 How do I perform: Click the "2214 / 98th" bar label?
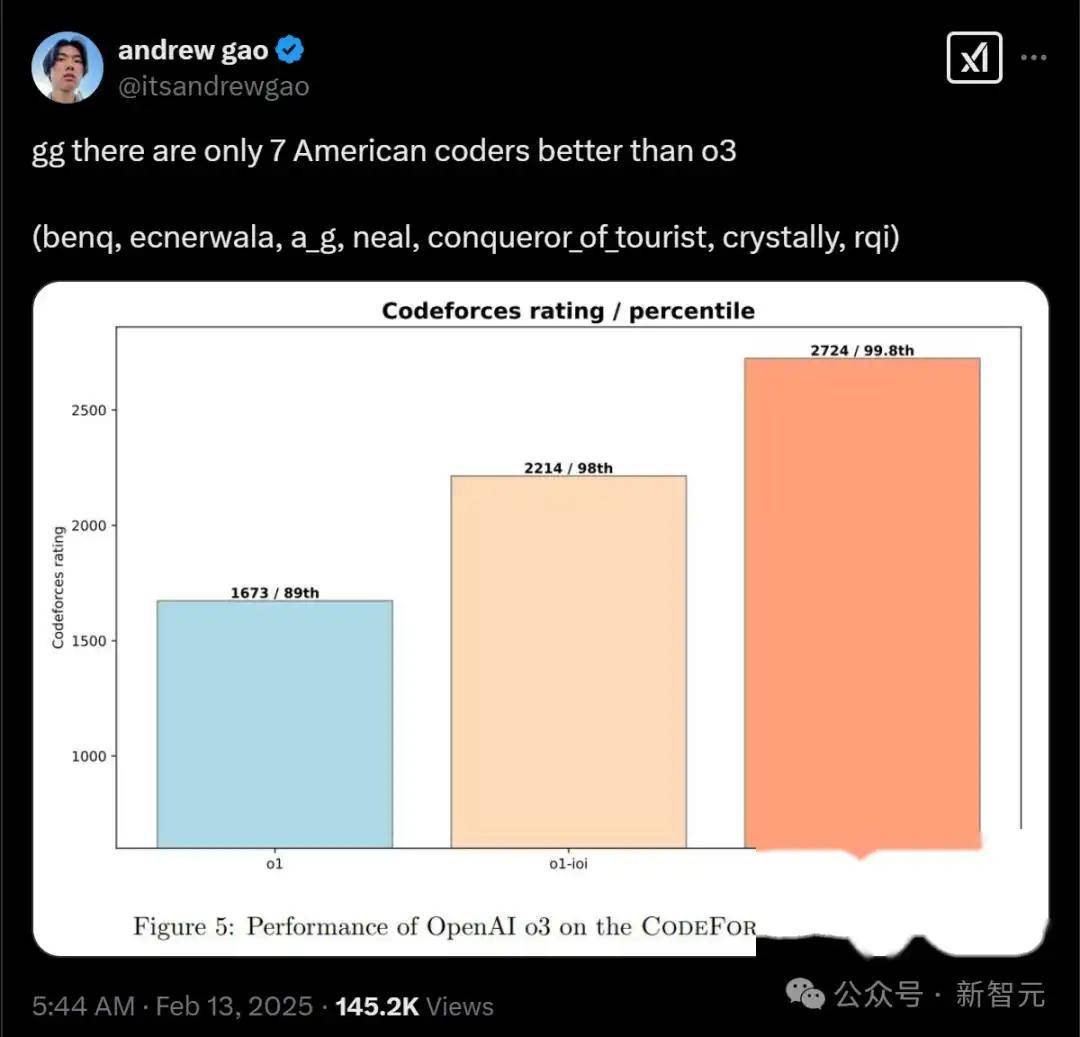(x=568, y=468)
